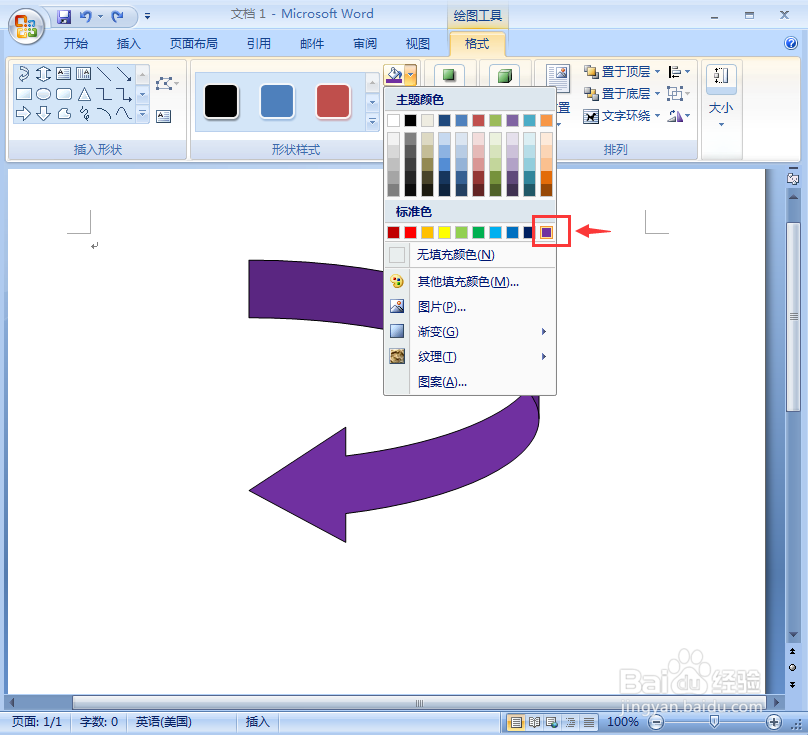808x735 pixels.
Task: Apply the black shape style
Action: [x=221, y=102]
